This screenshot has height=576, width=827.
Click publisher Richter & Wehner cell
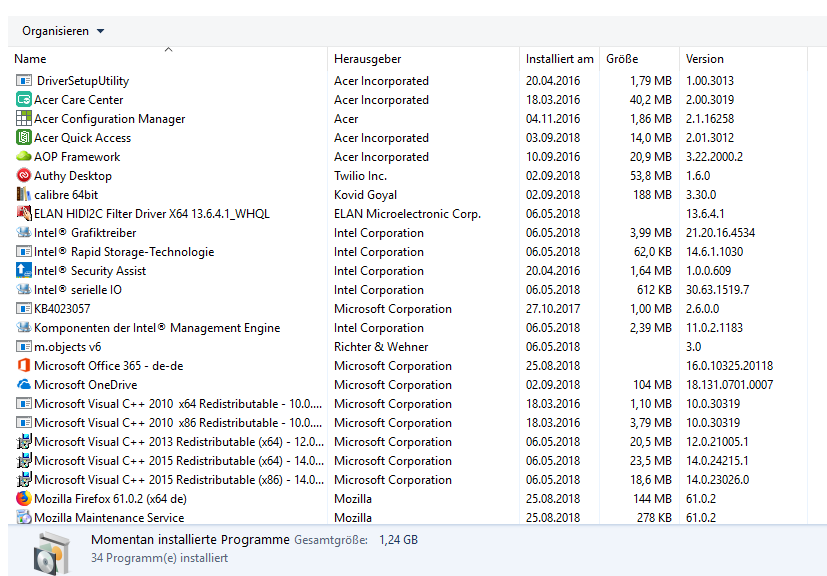pyautogui.click(x=381, y=347)
